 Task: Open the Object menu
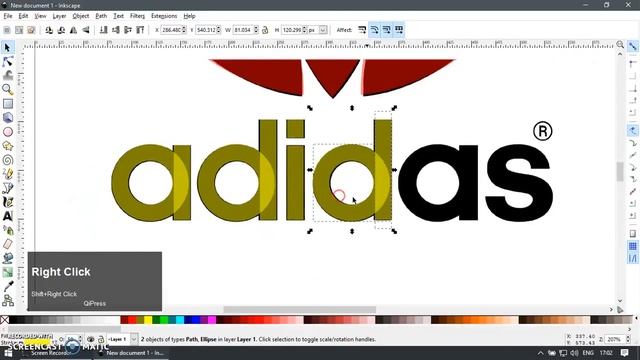80,16
